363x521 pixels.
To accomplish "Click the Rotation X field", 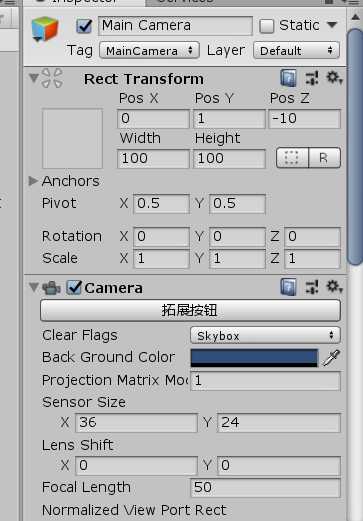I will point(161,237).
